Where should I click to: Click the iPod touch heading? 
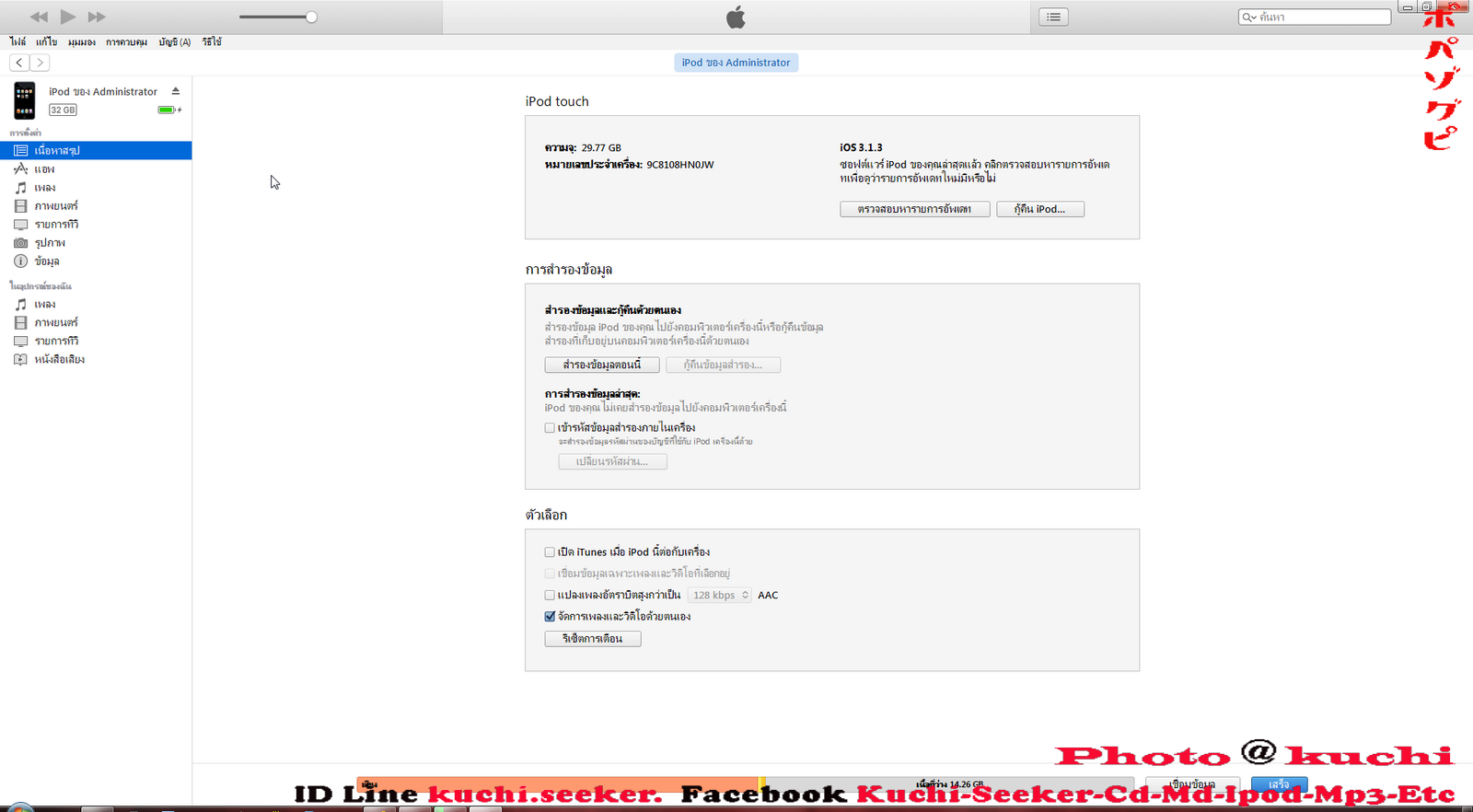[x=557, y=101]
